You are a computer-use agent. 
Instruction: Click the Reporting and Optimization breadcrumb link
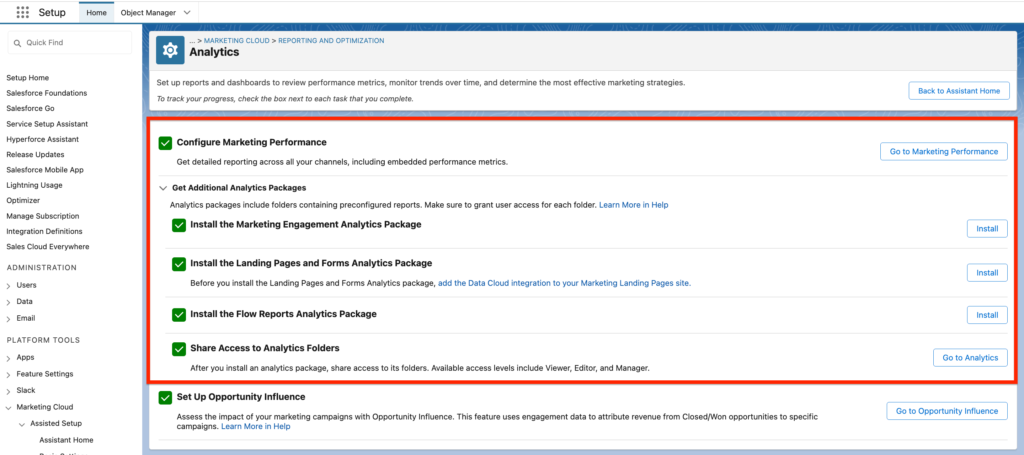[331, 40]
